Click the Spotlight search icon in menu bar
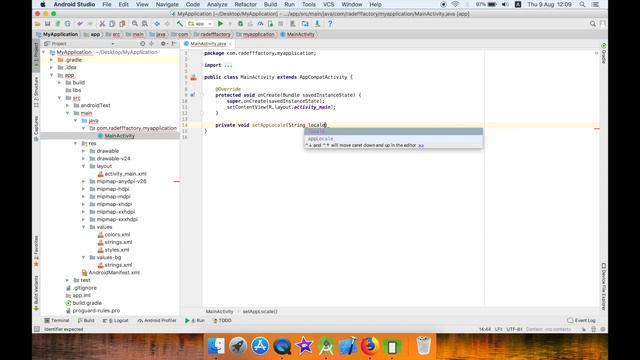This screenshot has width=640, height=360. [582, 4]
